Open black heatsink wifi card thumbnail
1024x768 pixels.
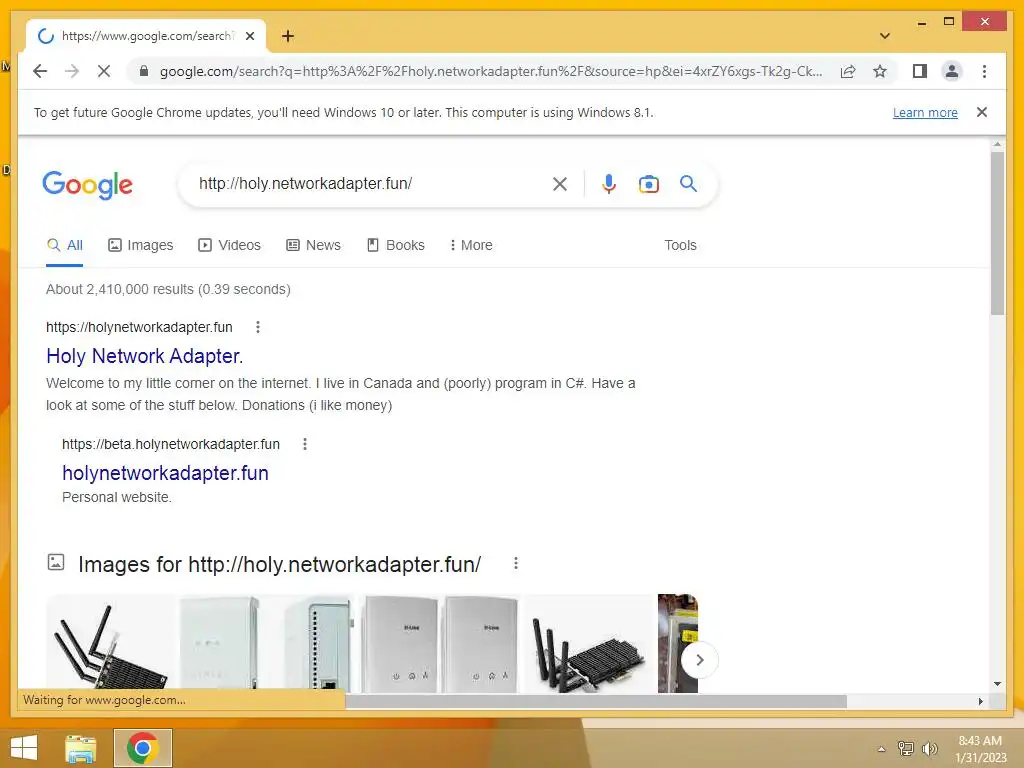coord(590,644)
